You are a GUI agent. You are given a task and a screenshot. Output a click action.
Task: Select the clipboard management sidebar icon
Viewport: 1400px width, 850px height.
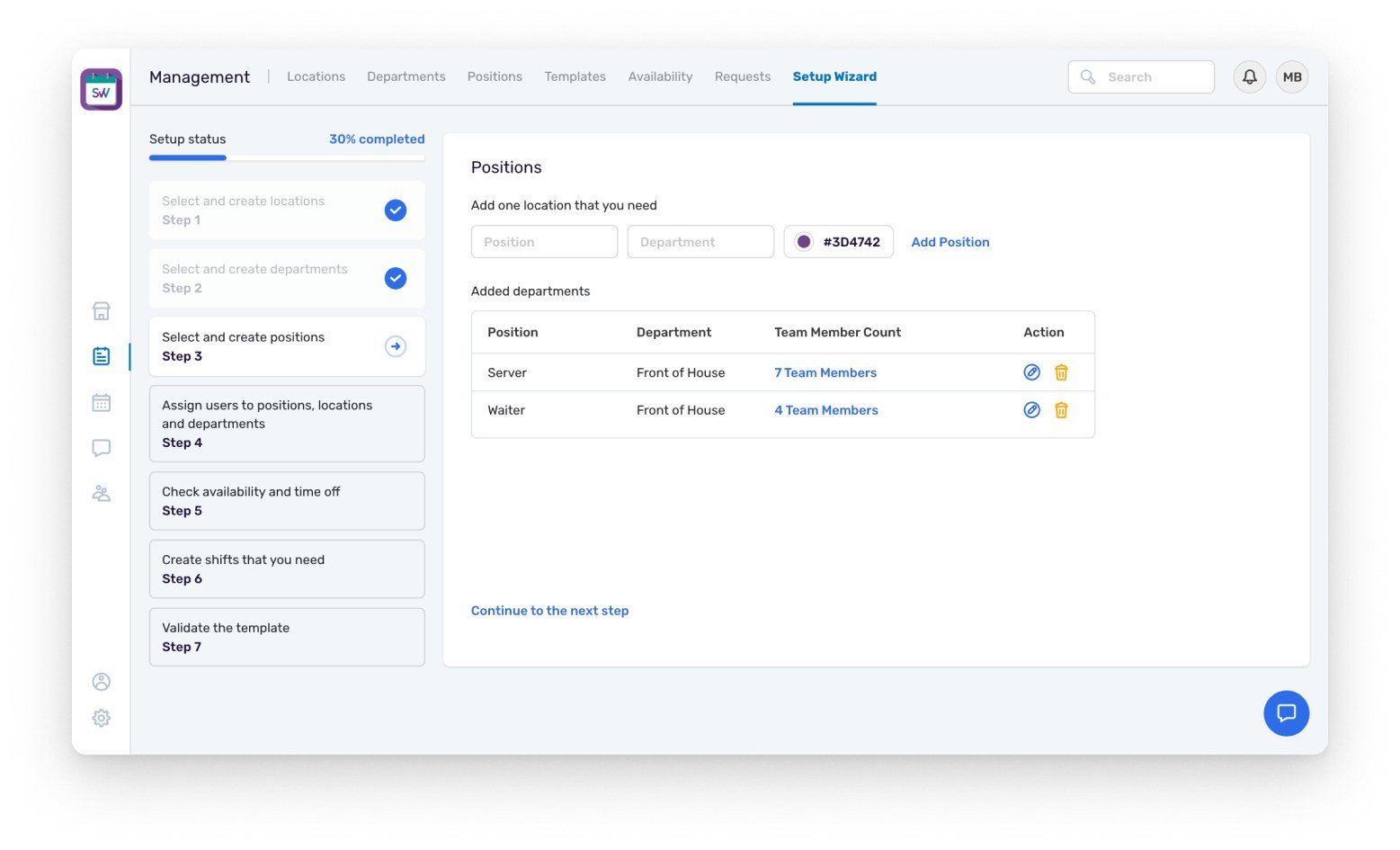click(x=102, y=356)
